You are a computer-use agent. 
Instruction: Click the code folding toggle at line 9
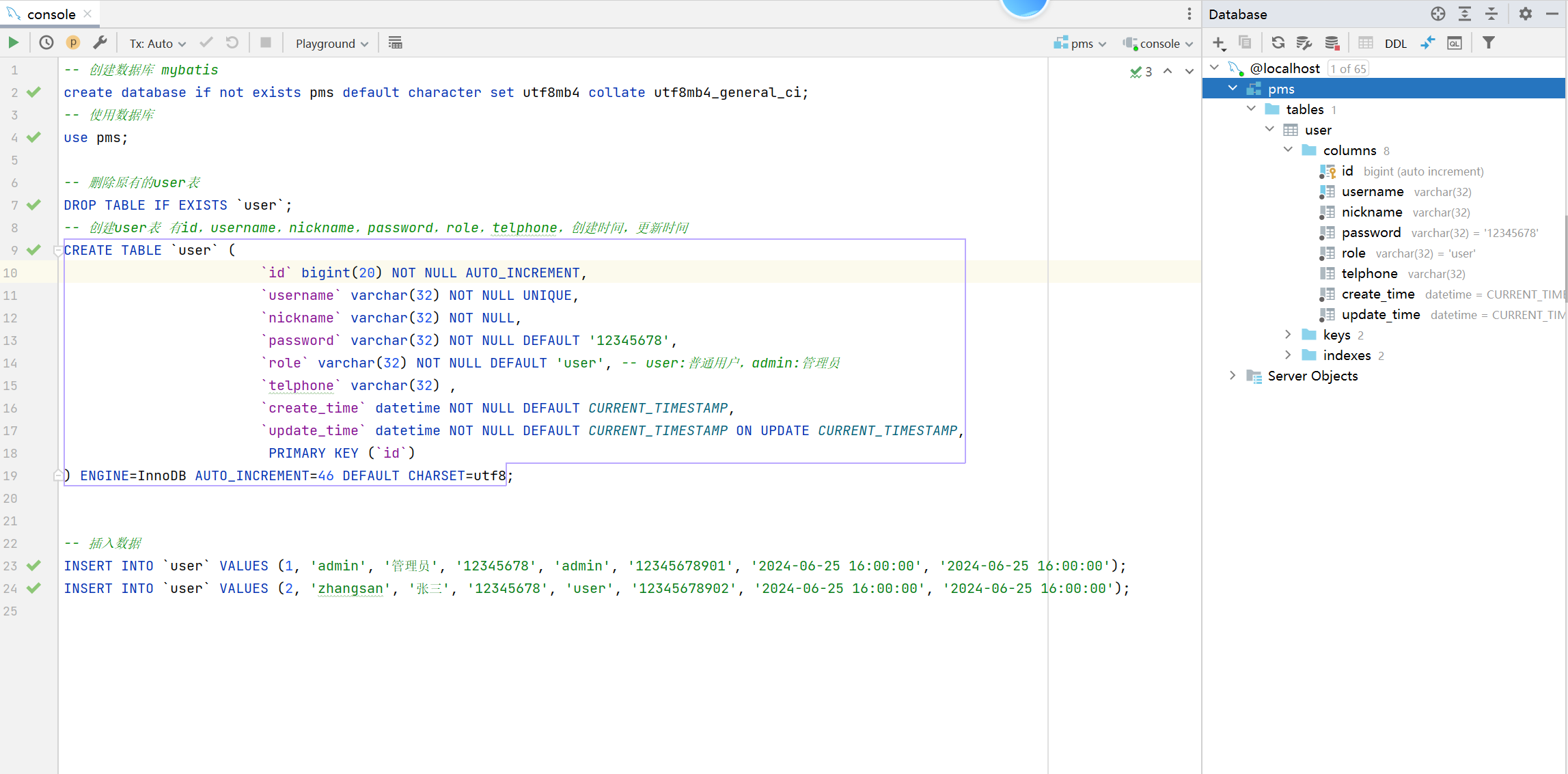(x=58, y=251)
